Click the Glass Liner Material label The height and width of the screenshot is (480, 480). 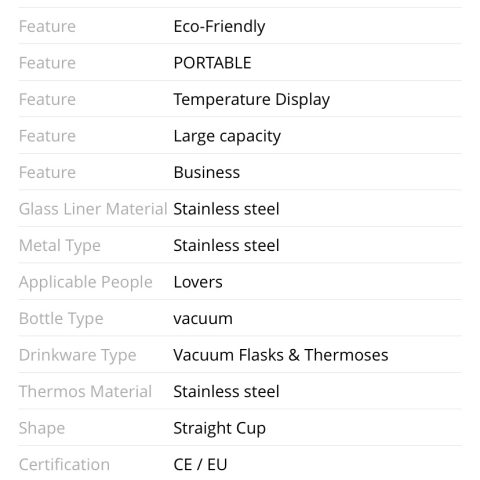point(93,209)
